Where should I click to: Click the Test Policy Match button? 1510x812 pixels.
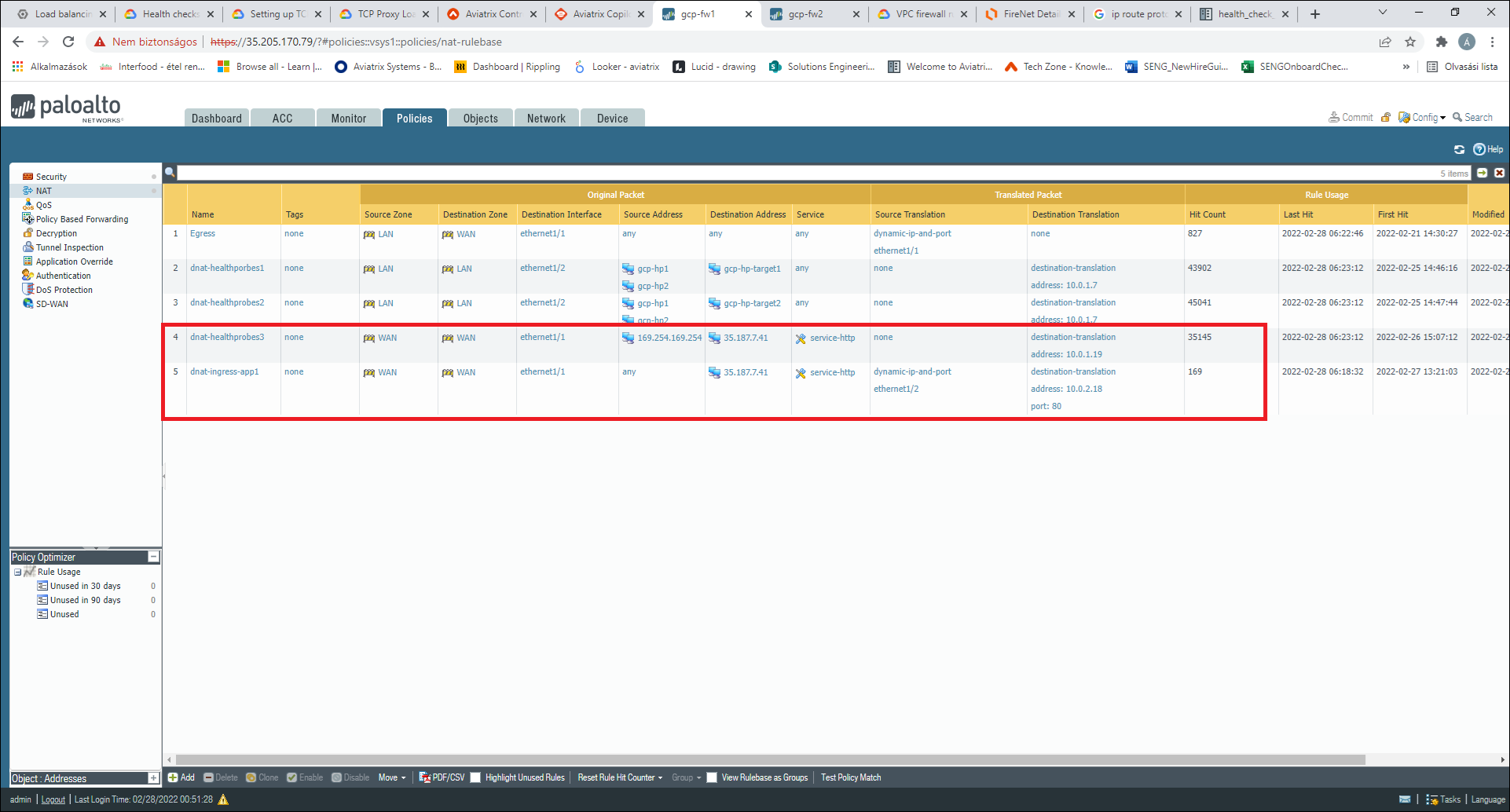(850, 777)
